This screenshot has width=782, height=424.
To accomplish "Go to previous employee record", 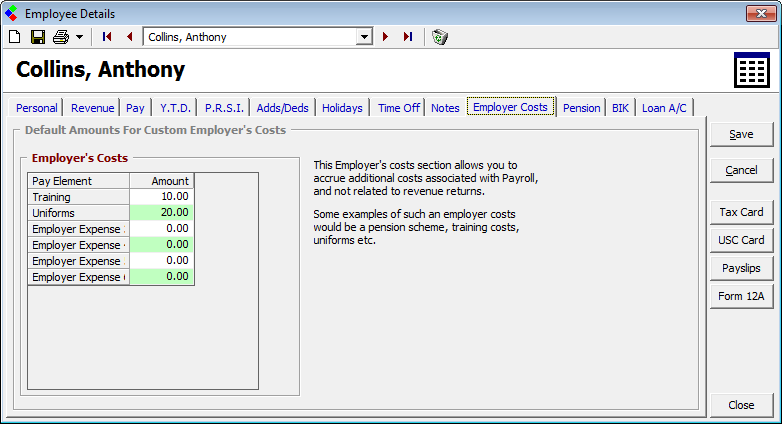I will (x=129, y=37).
